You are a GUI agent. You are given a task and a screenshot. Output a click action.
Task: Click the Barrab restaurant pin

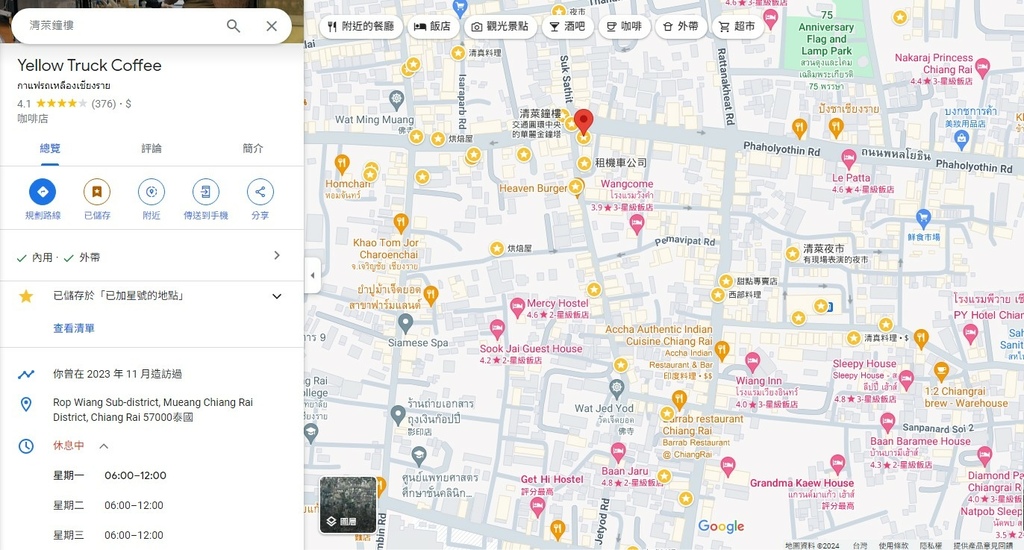click(679, 399)
